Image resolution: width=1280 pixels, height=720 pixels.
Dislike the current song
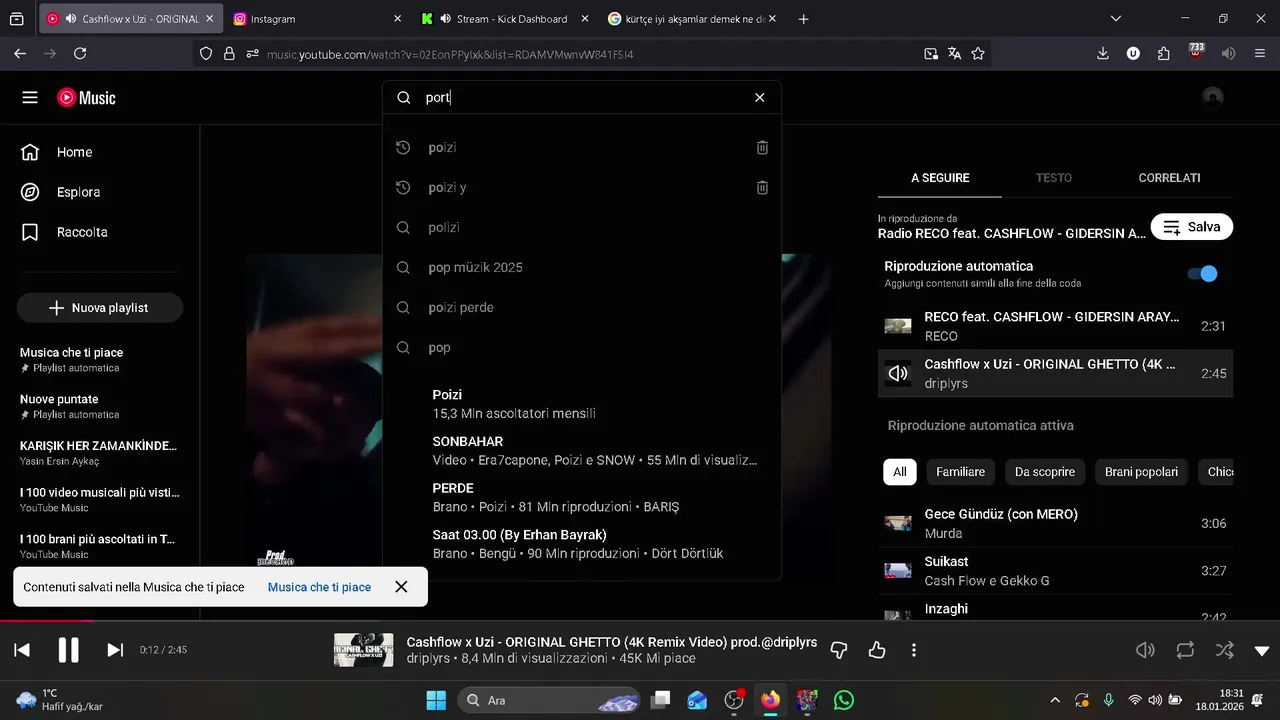[x=839, y=650]
